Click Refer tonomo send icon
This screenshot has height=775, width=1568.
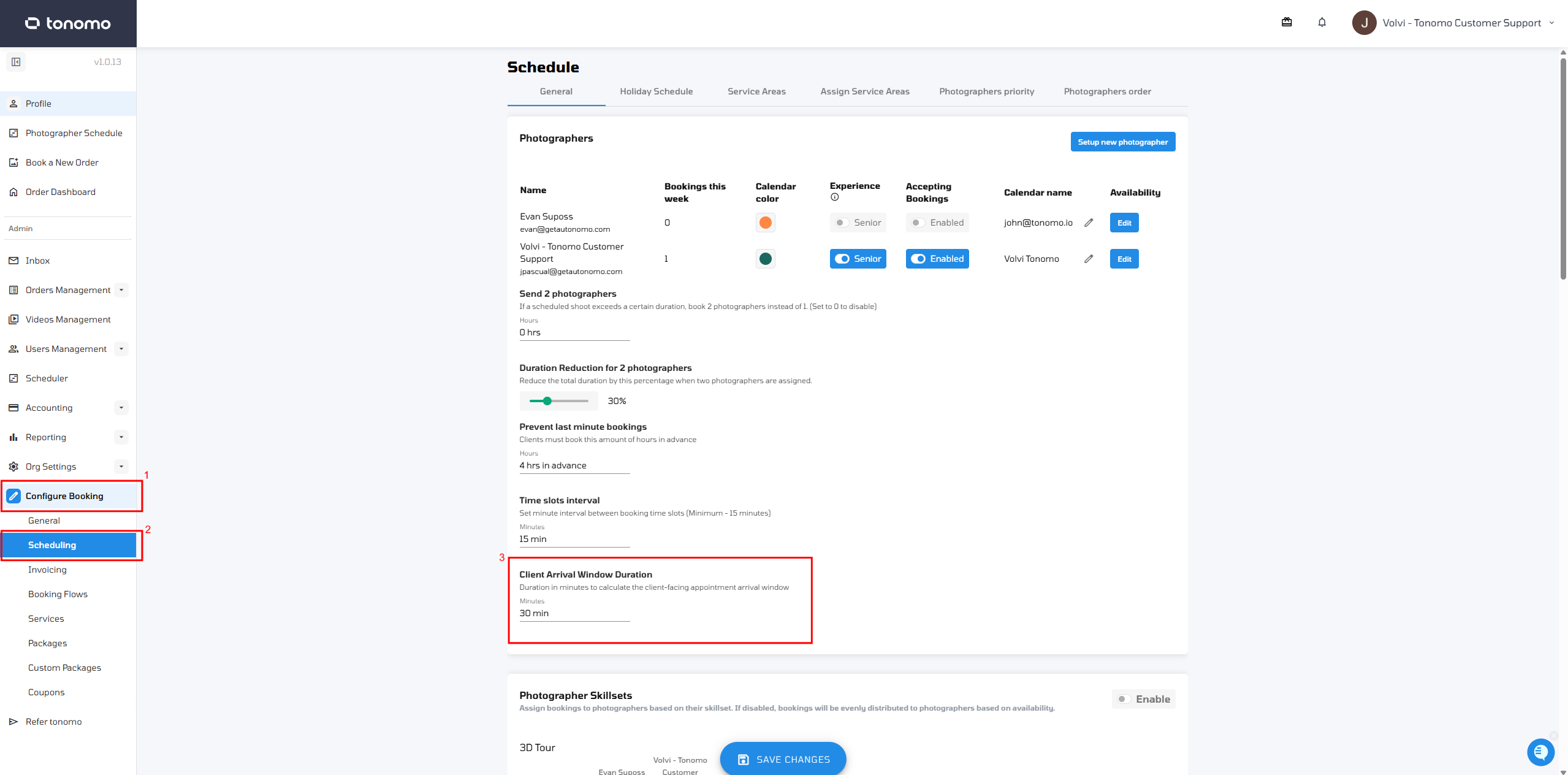[x=13, y=722]
